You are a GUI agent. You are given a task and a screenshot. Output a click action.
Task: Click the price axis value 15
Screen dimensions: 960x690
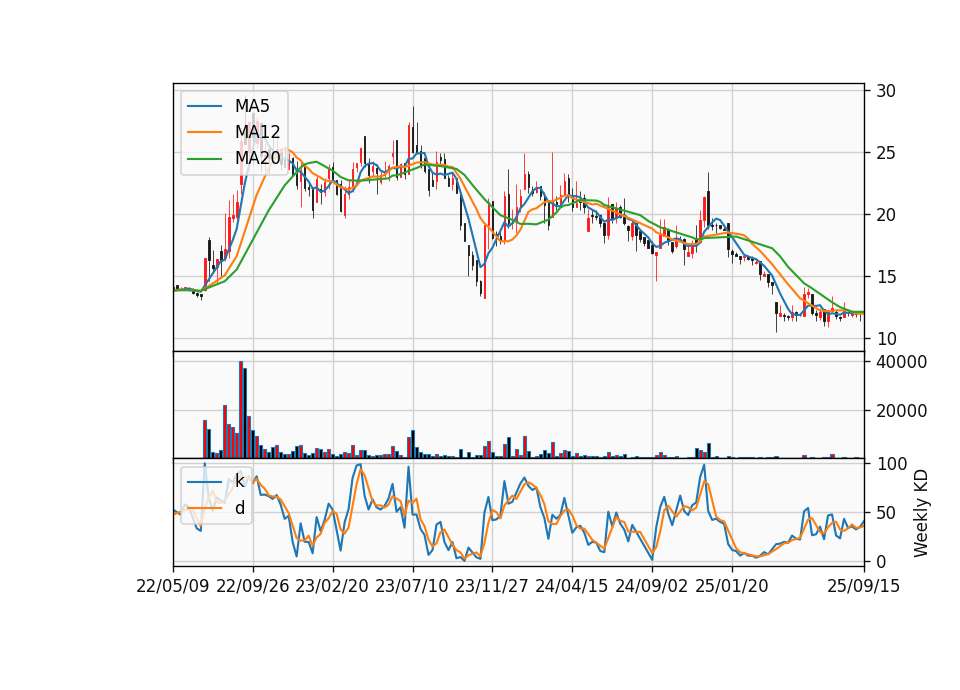[x=886, y=277]
